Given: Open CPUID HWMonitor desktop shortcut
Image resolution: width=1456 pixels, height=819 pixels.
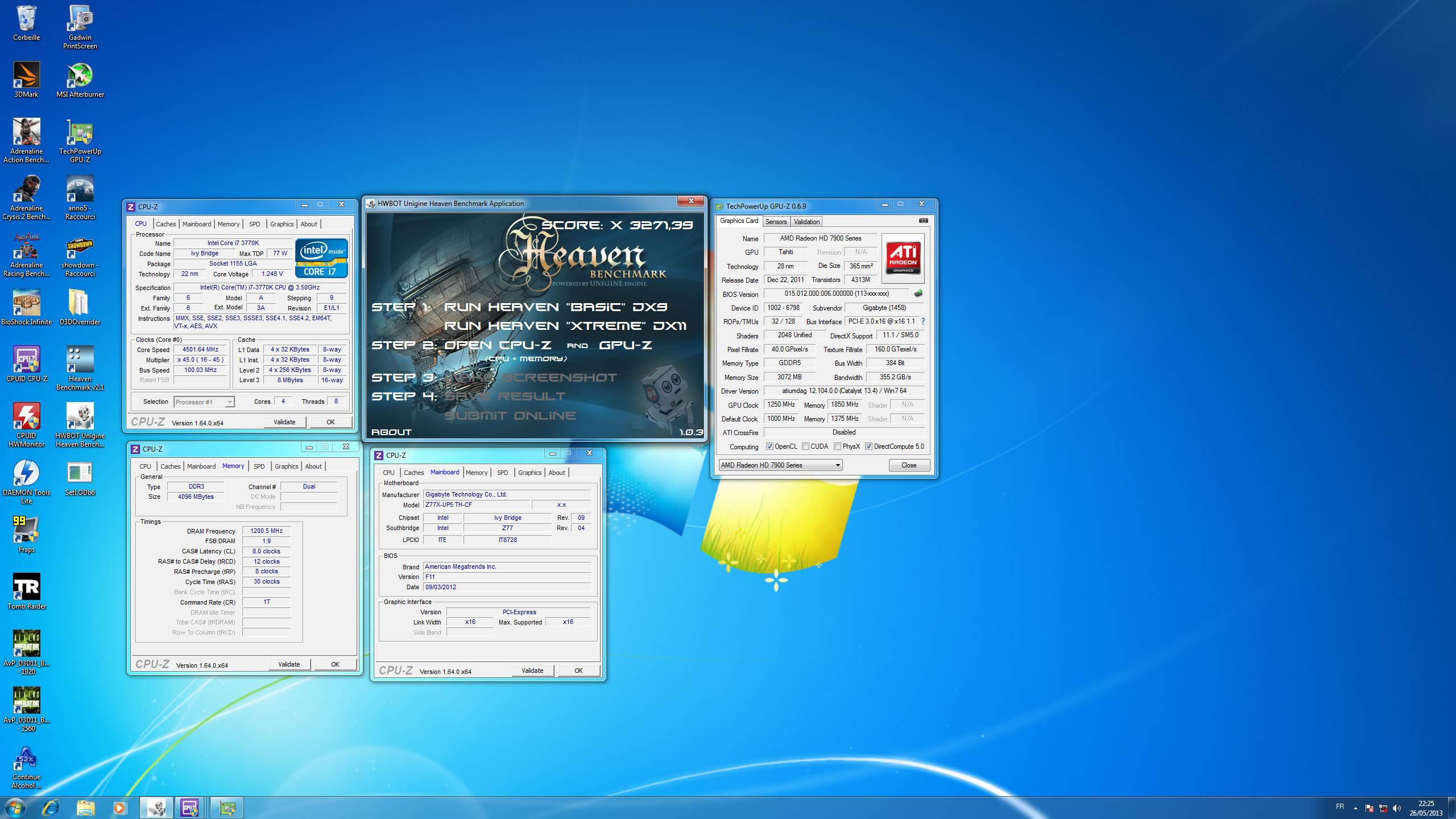Looking at the screenshot, I should tap(26, 425).
